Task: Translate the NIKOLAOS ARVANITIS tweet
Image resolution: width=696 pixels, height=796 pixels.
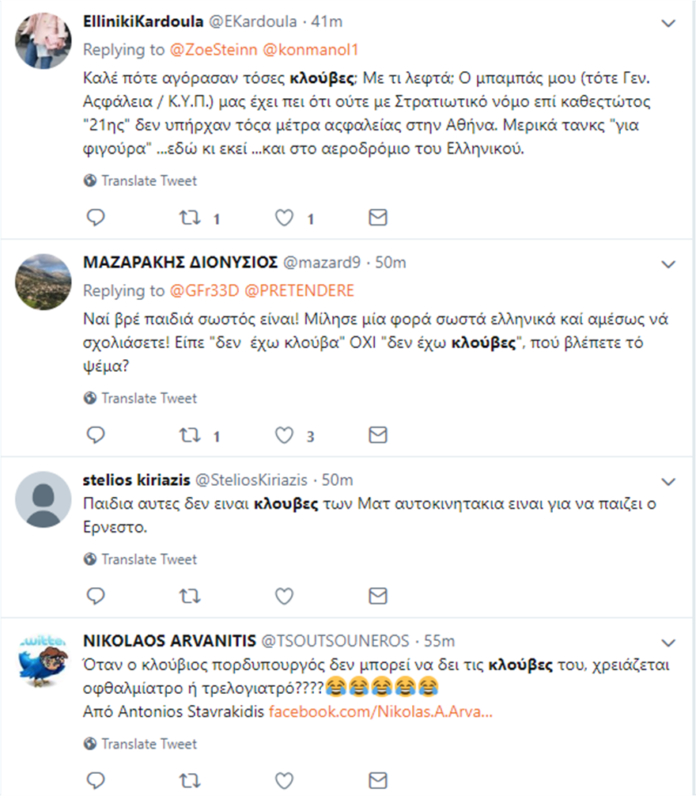Action: 148,744
